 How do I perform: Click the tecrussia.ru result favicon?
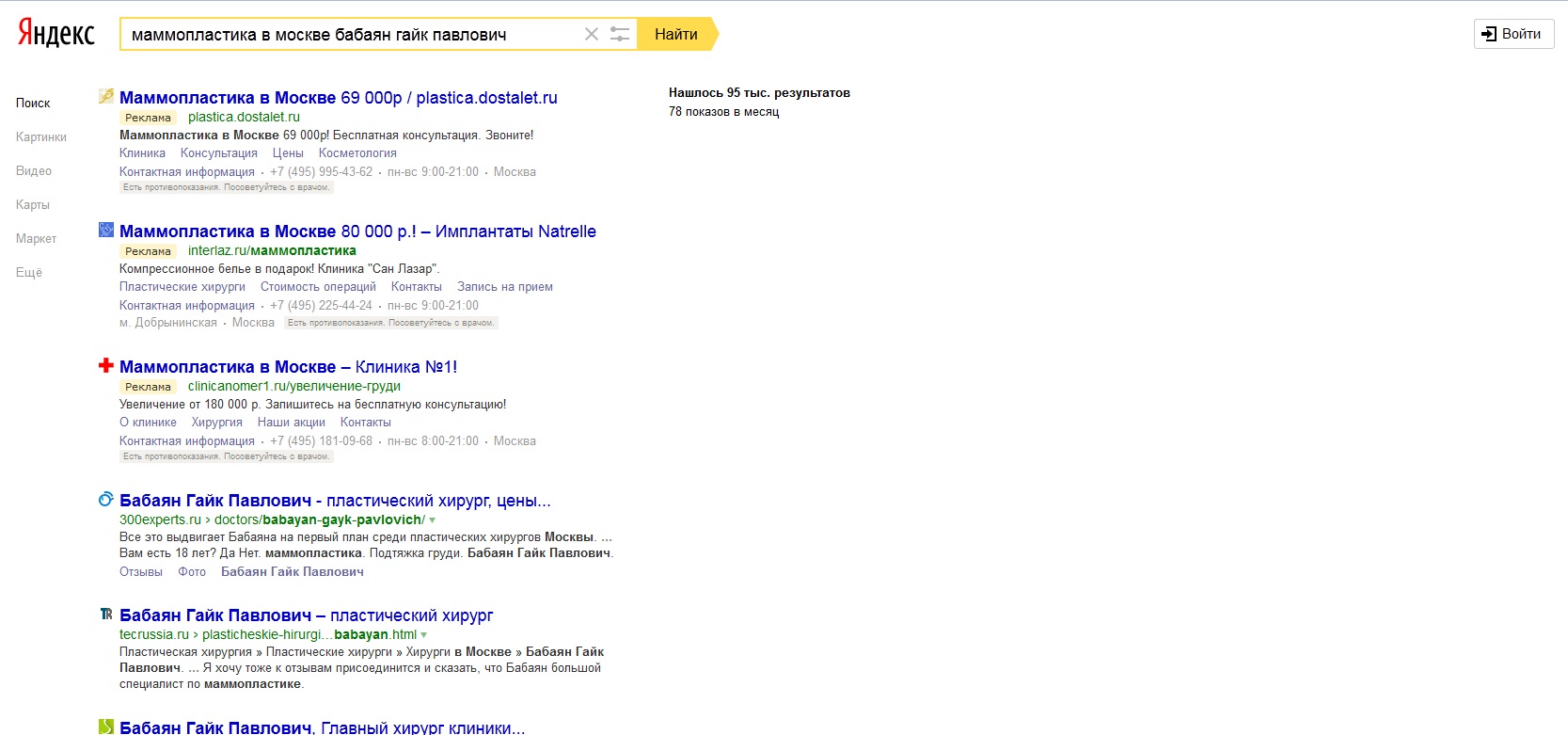click(106, 614)
